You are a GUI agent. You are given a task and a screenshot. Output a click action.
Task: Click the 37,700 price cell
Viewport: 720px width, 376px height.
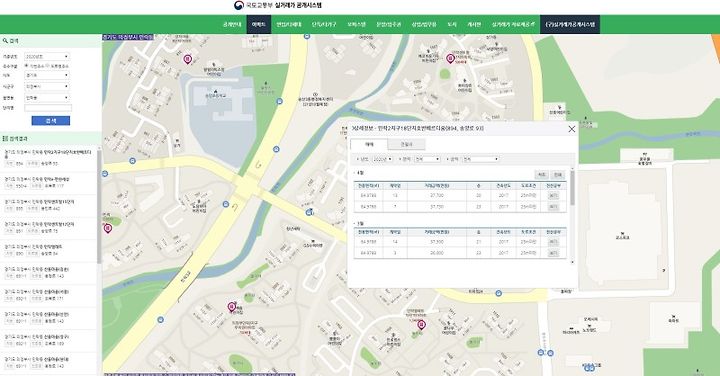coord(437,196)
